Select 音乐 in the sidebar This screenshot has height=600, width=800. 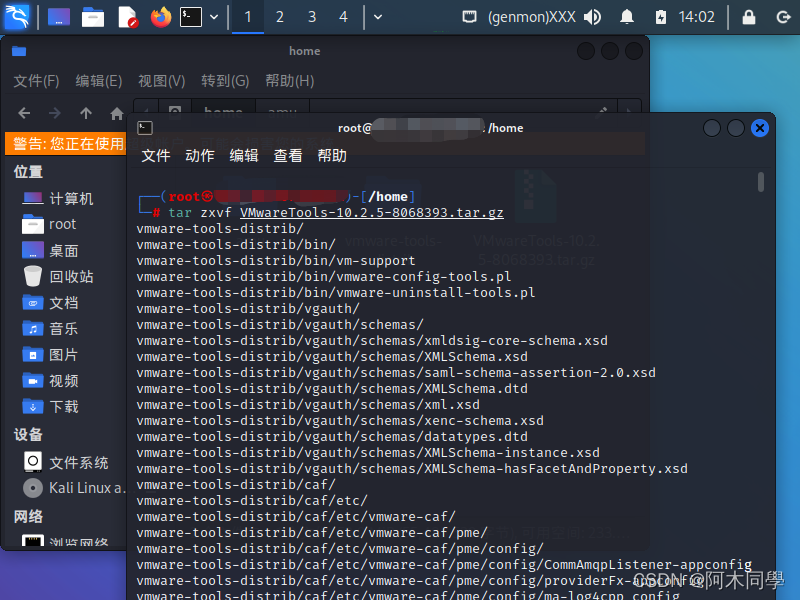50,328
